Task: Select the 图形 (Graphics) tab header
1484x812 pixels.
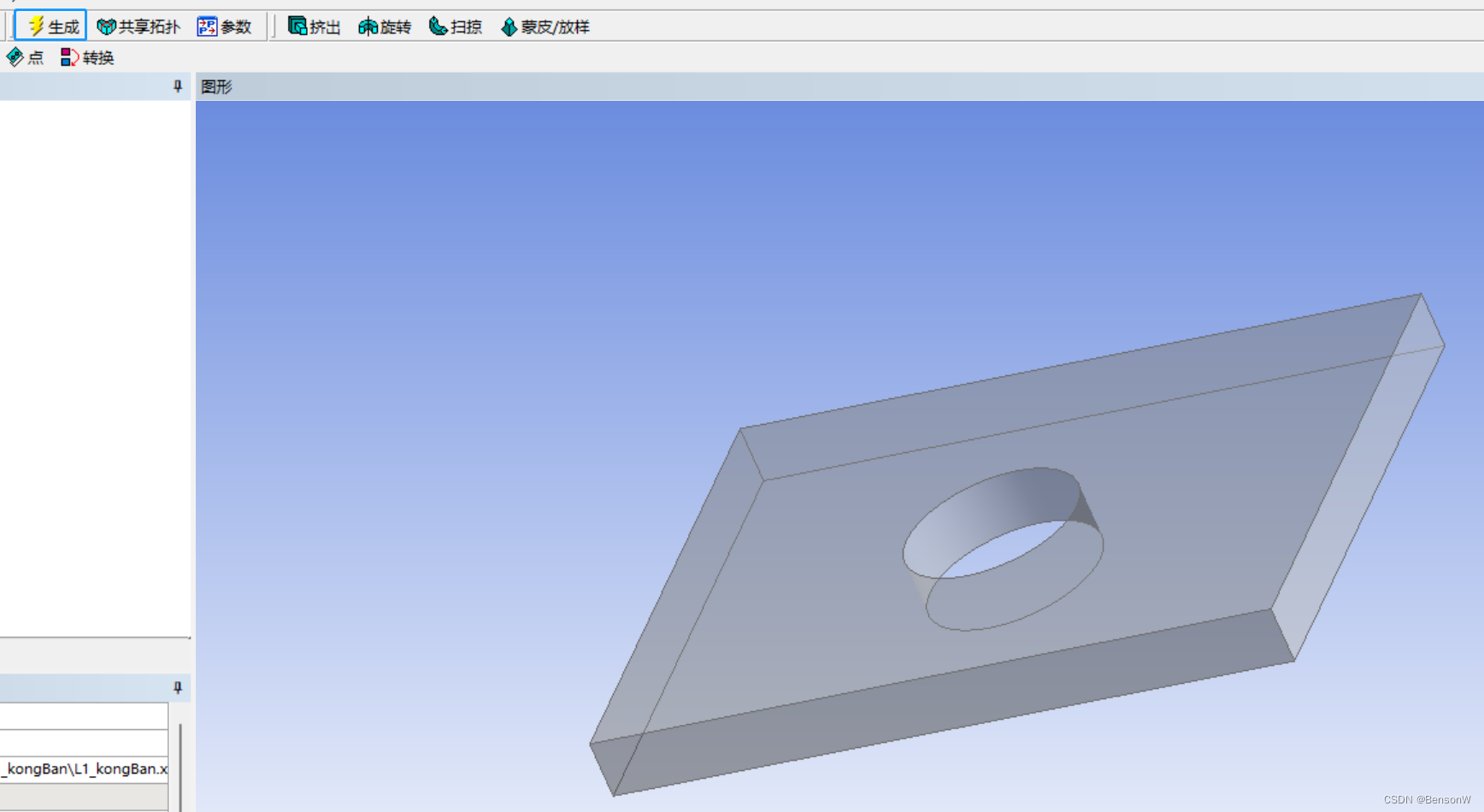Action: [x=216, y=86]
